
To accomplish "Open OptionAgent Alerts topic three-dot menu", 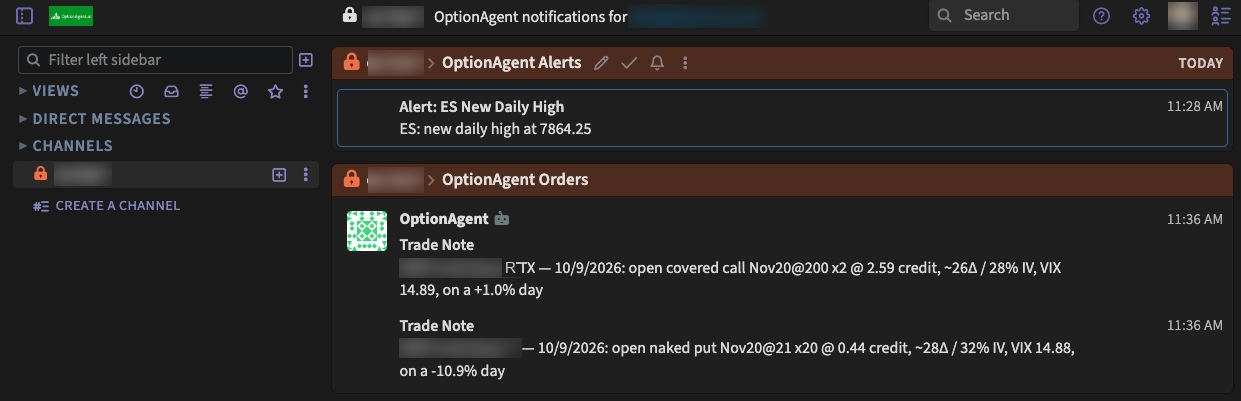I will (685, 63).
